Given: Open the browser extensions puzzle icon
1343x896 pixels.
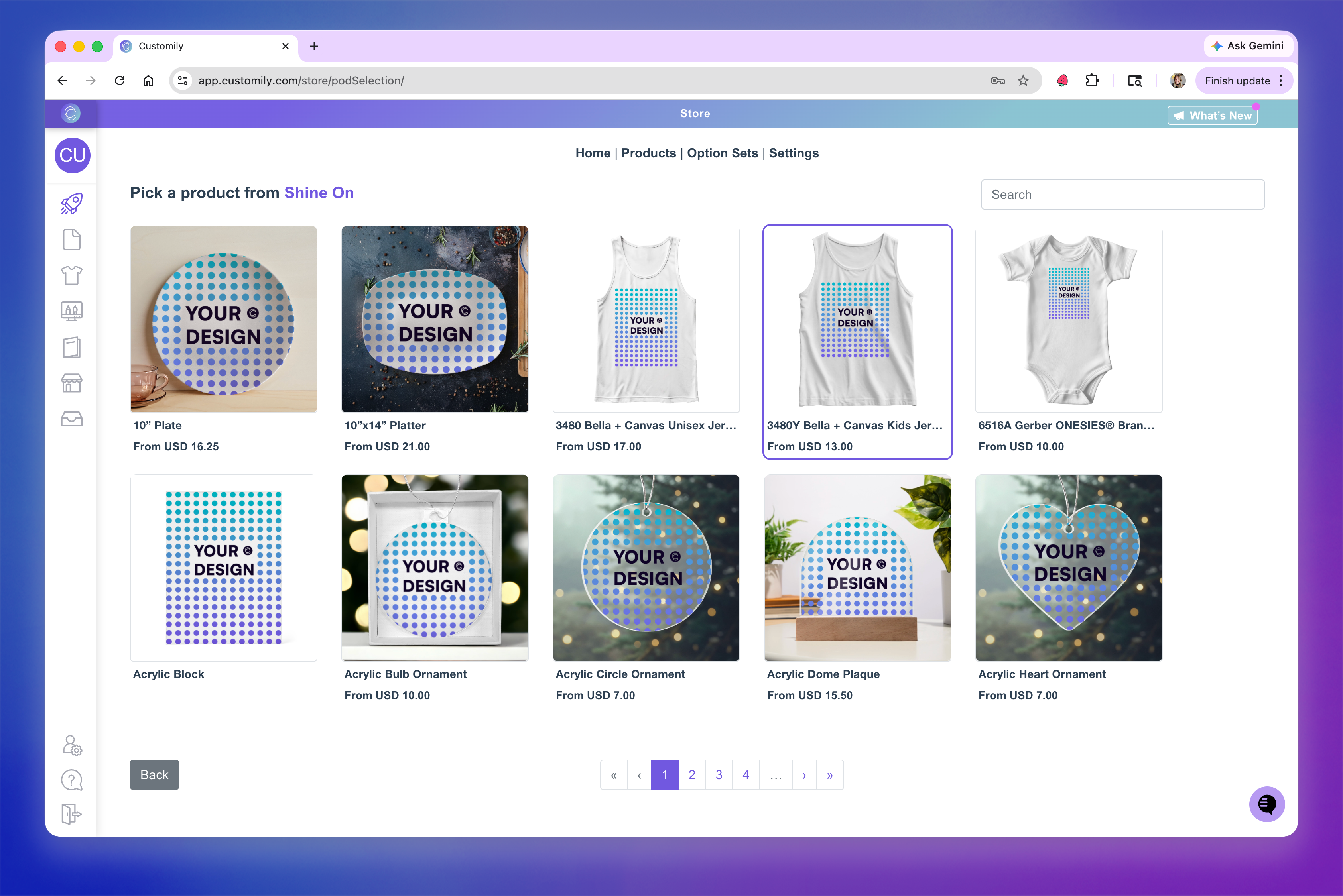Looking at the screenshot, I should pos(1092,81).
